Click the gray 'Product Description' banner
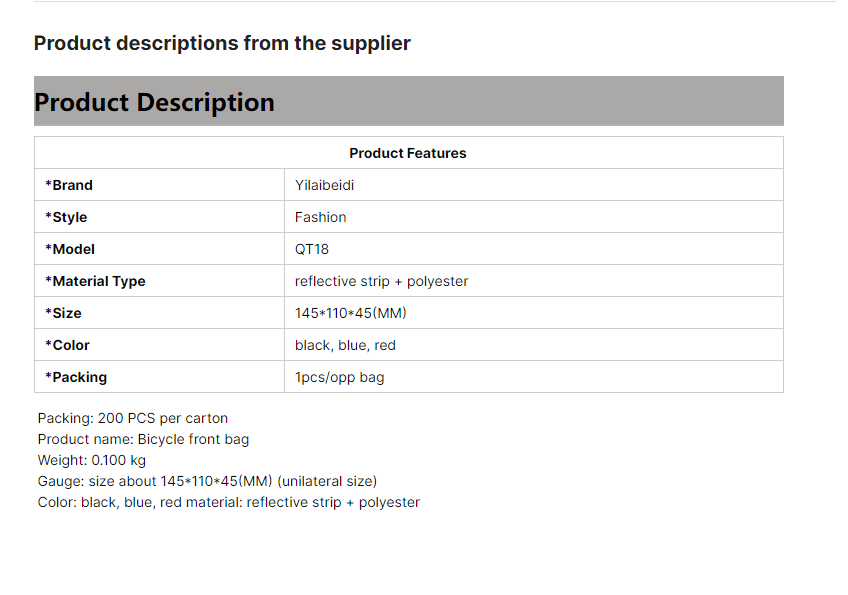 click(x=155, y=102)
